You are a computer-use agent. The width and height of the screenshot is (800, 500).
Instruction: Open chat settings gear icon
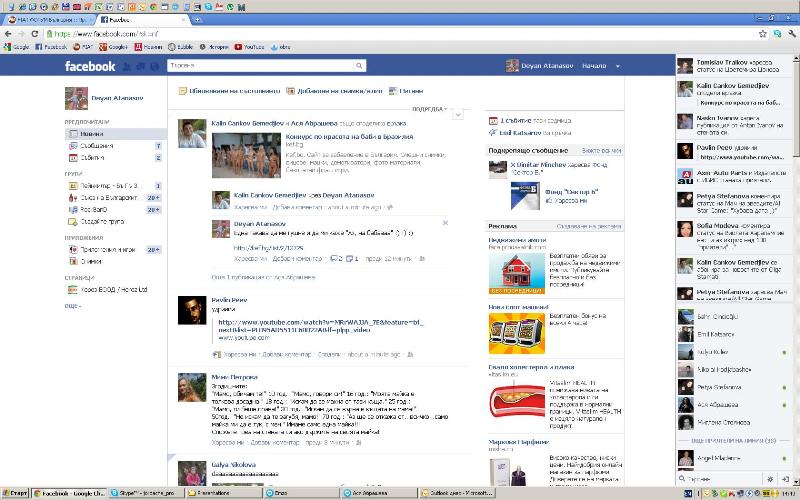(770, 479)
